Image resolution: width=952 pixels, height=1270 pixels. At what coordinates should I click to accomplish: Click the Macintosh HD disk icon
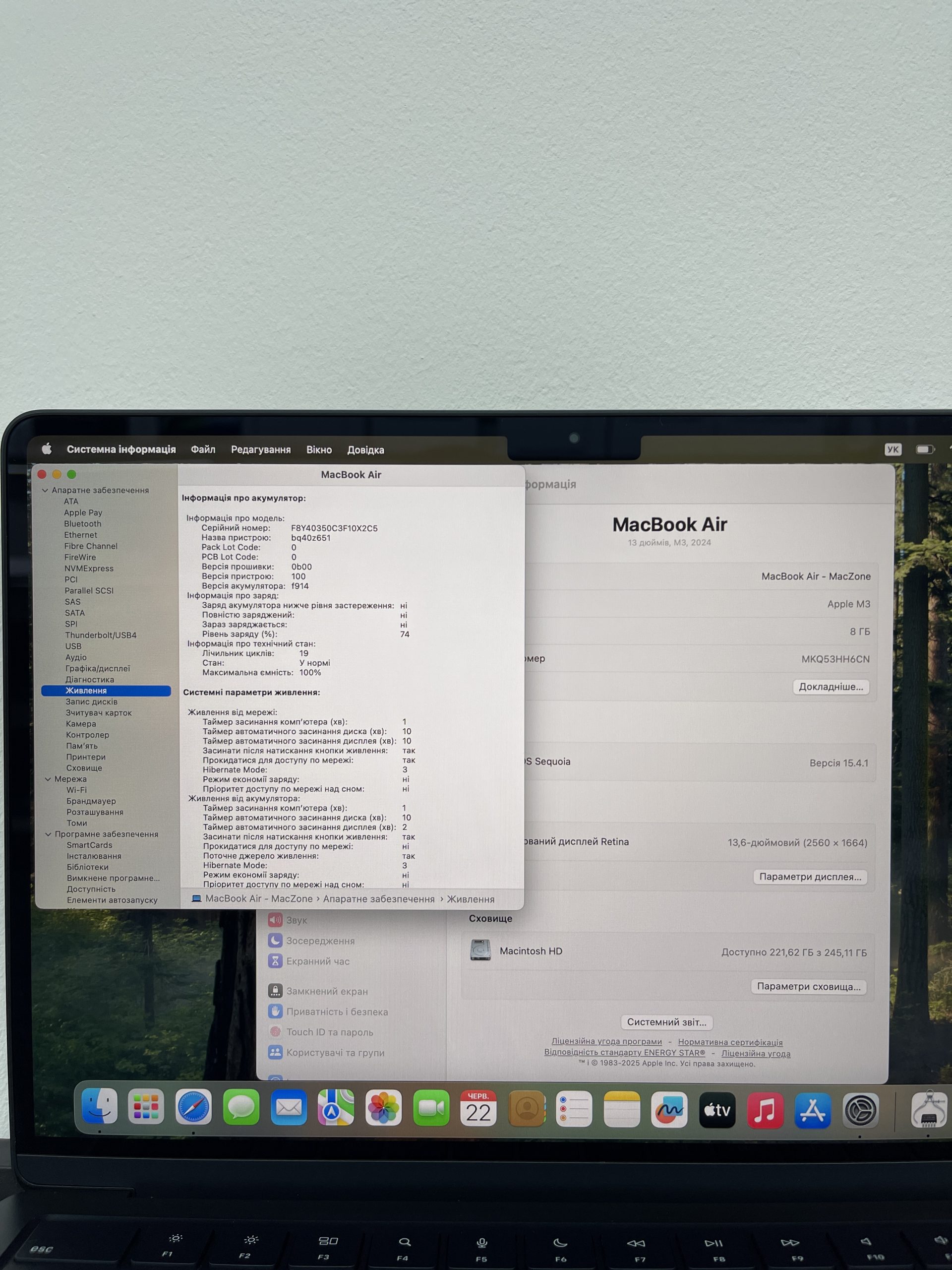point(480,950)
